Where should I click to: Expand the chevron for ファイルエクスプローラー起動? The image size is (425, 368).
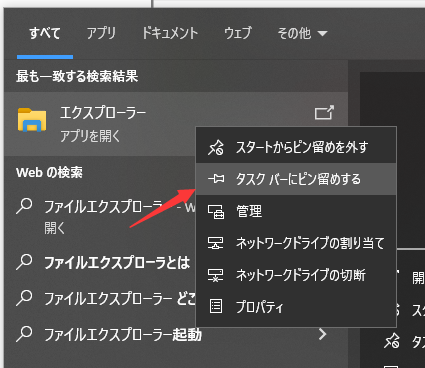click(322, 334)
